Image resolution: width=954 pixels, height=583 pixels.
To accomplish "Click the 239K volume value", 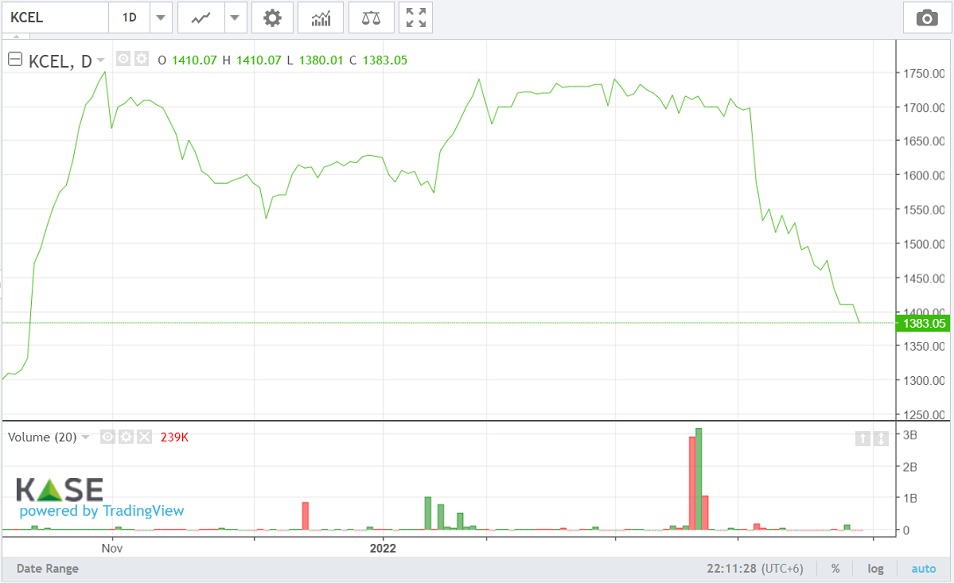I will 175,437.
